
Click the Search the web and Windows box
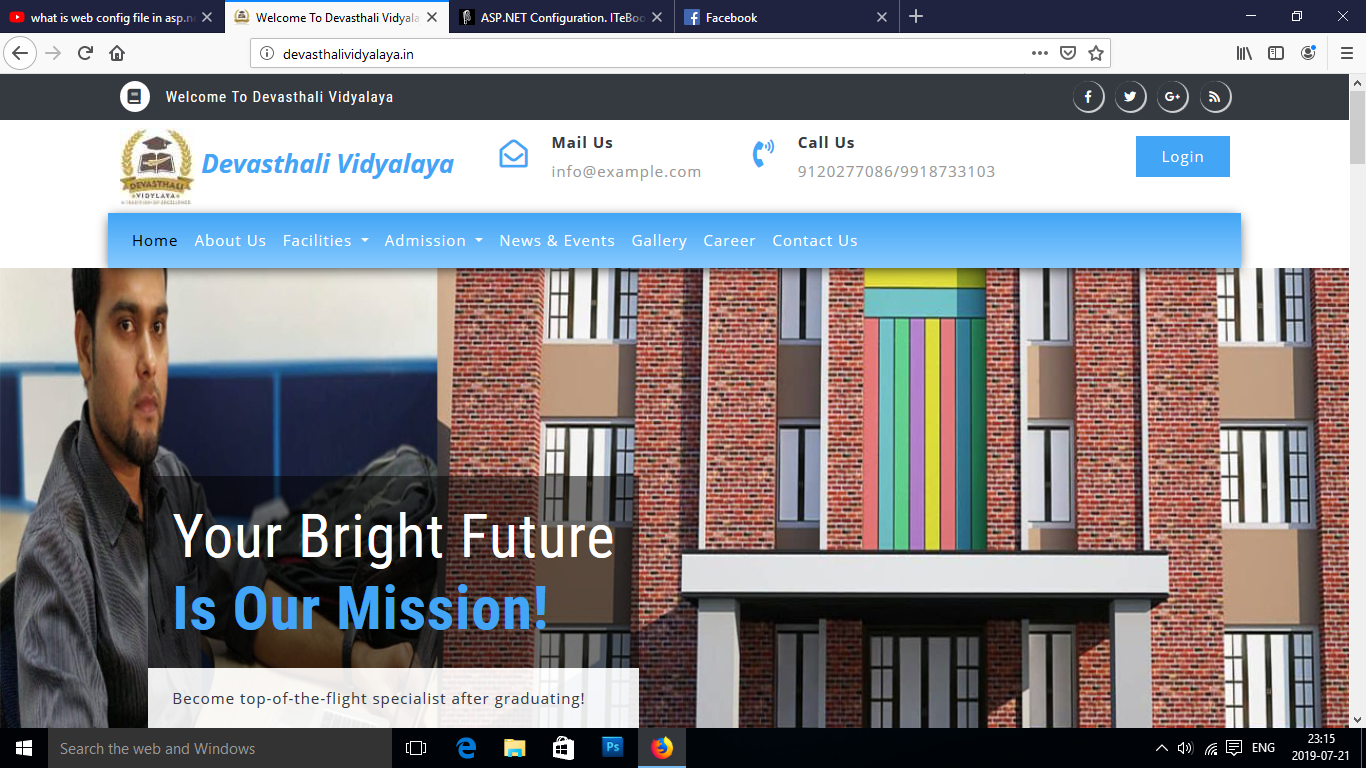(220, 748)
